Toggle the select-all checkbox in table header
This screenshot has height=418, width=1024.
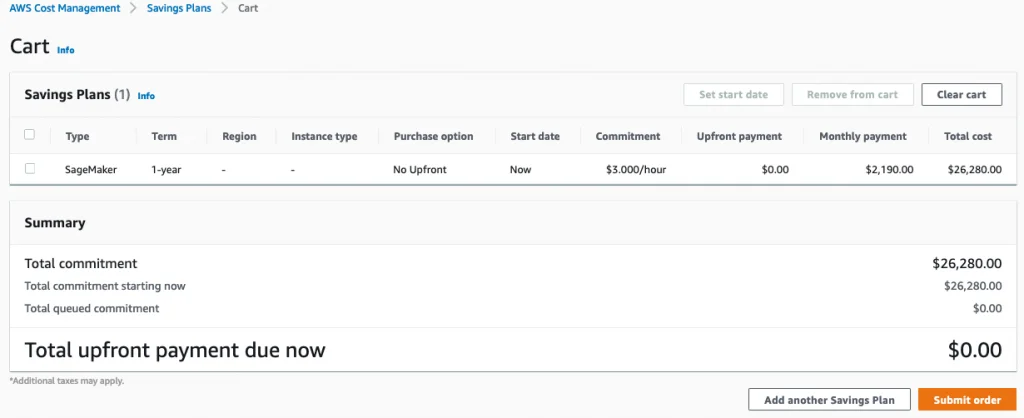pos(29,135)
